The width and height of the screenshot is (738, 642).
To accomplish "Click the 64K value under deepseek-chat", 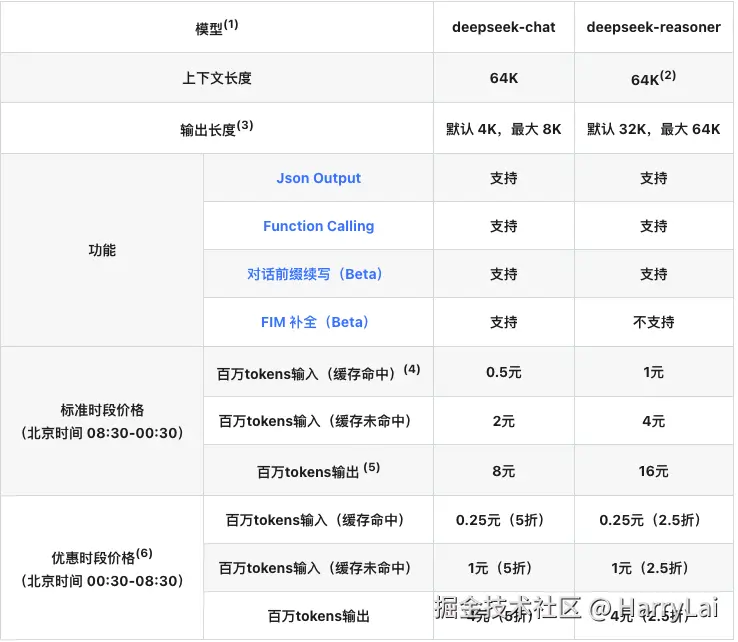I will pyautogui.click(x=504, y=78).
